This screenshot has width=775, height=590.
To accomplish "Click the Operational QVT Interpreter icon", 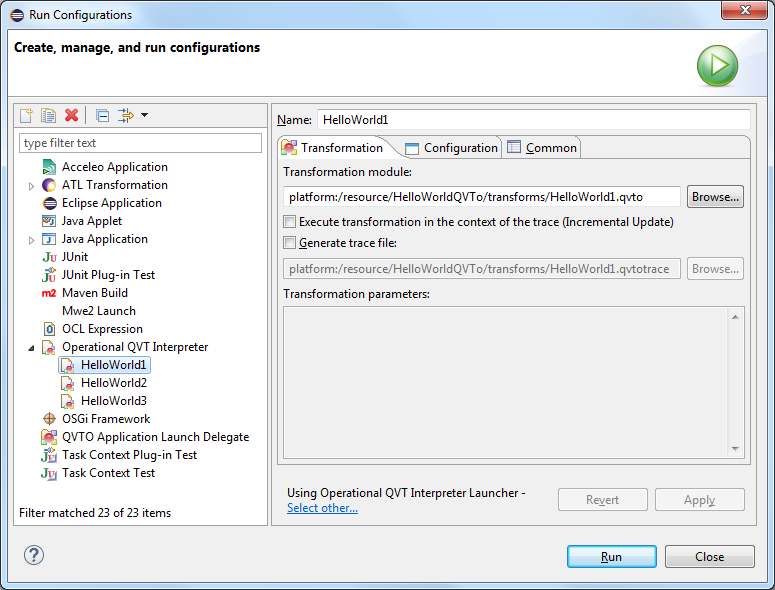I will [x=48, y=347].
